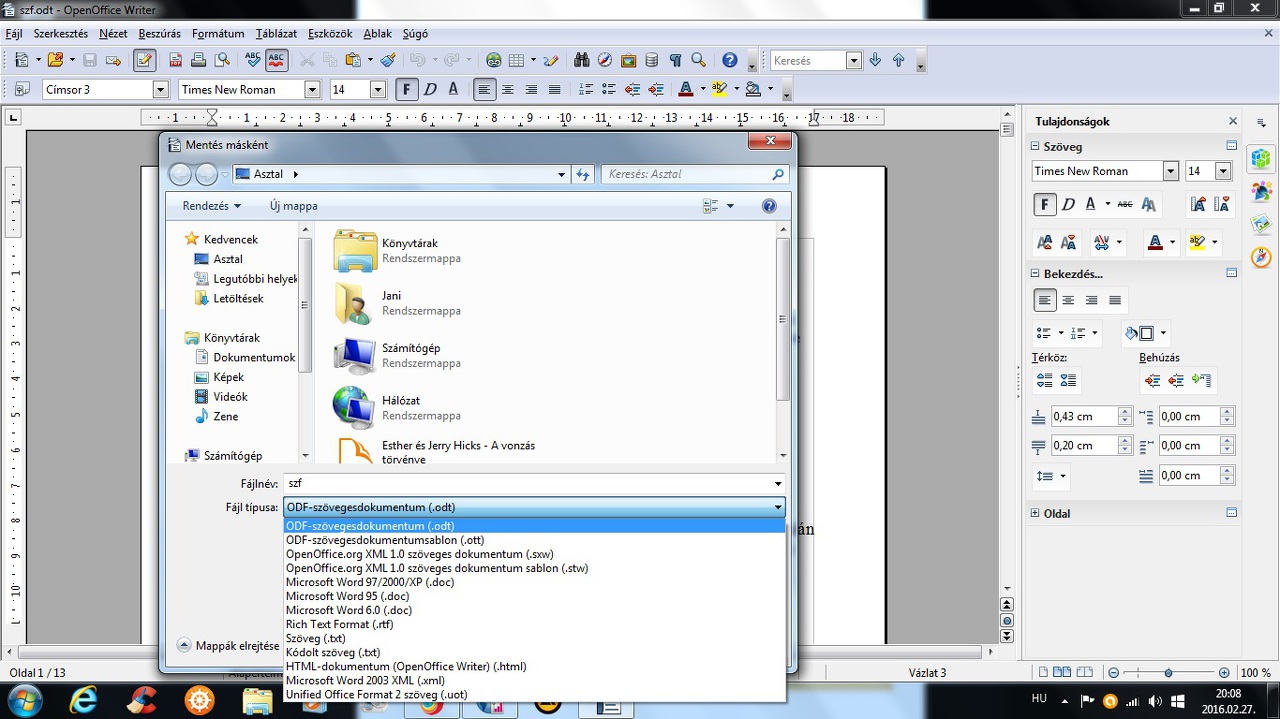Open toolbar font name dropdown Times New Roman
Screen dimensions: 1280x719
312,89
